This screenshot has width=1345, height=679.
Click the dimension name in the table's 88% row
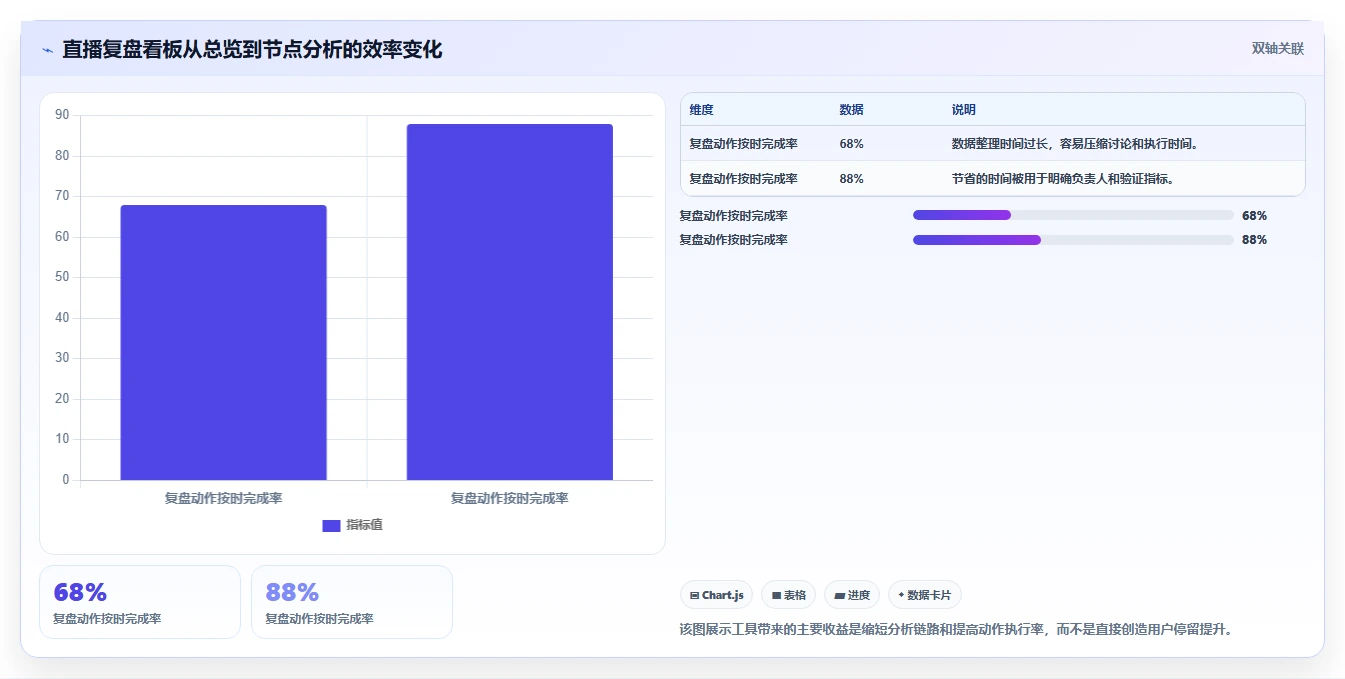click(x=743, y=179)
